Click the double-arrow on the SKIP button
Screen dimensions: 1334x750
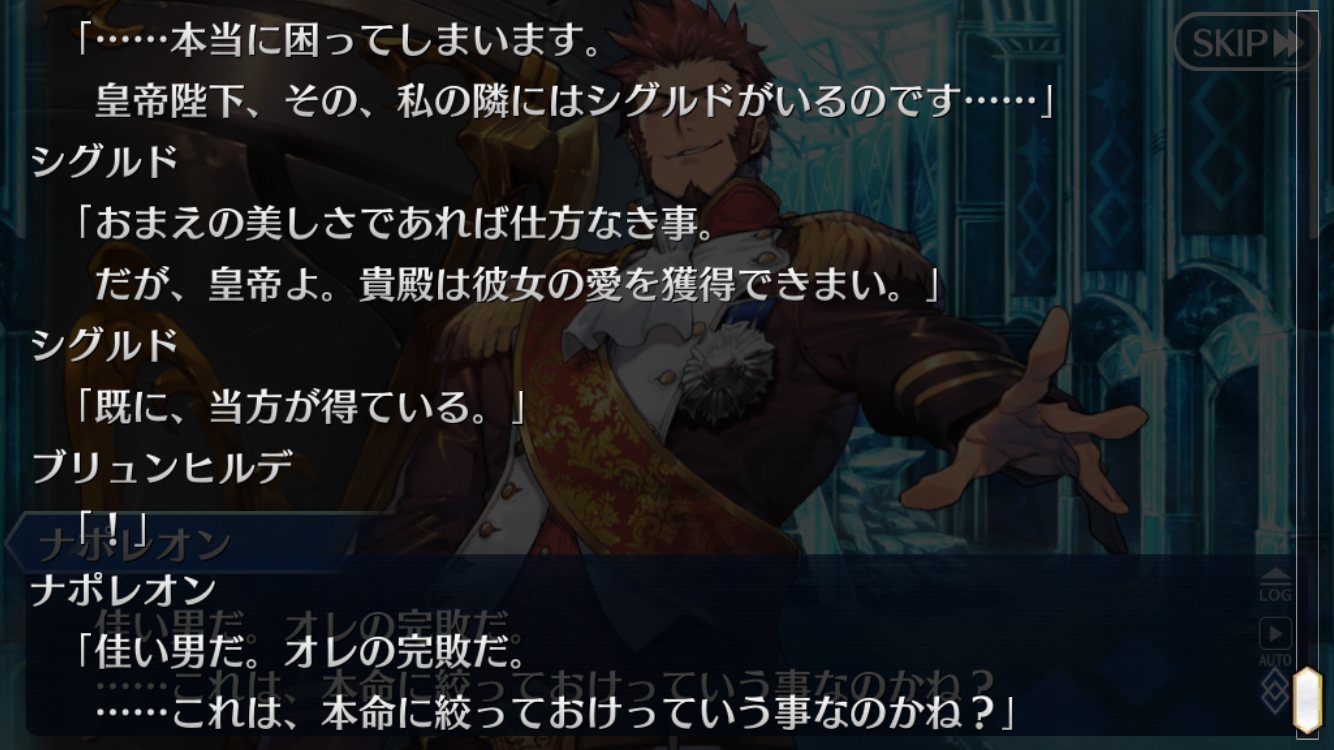click(1286, 42)
